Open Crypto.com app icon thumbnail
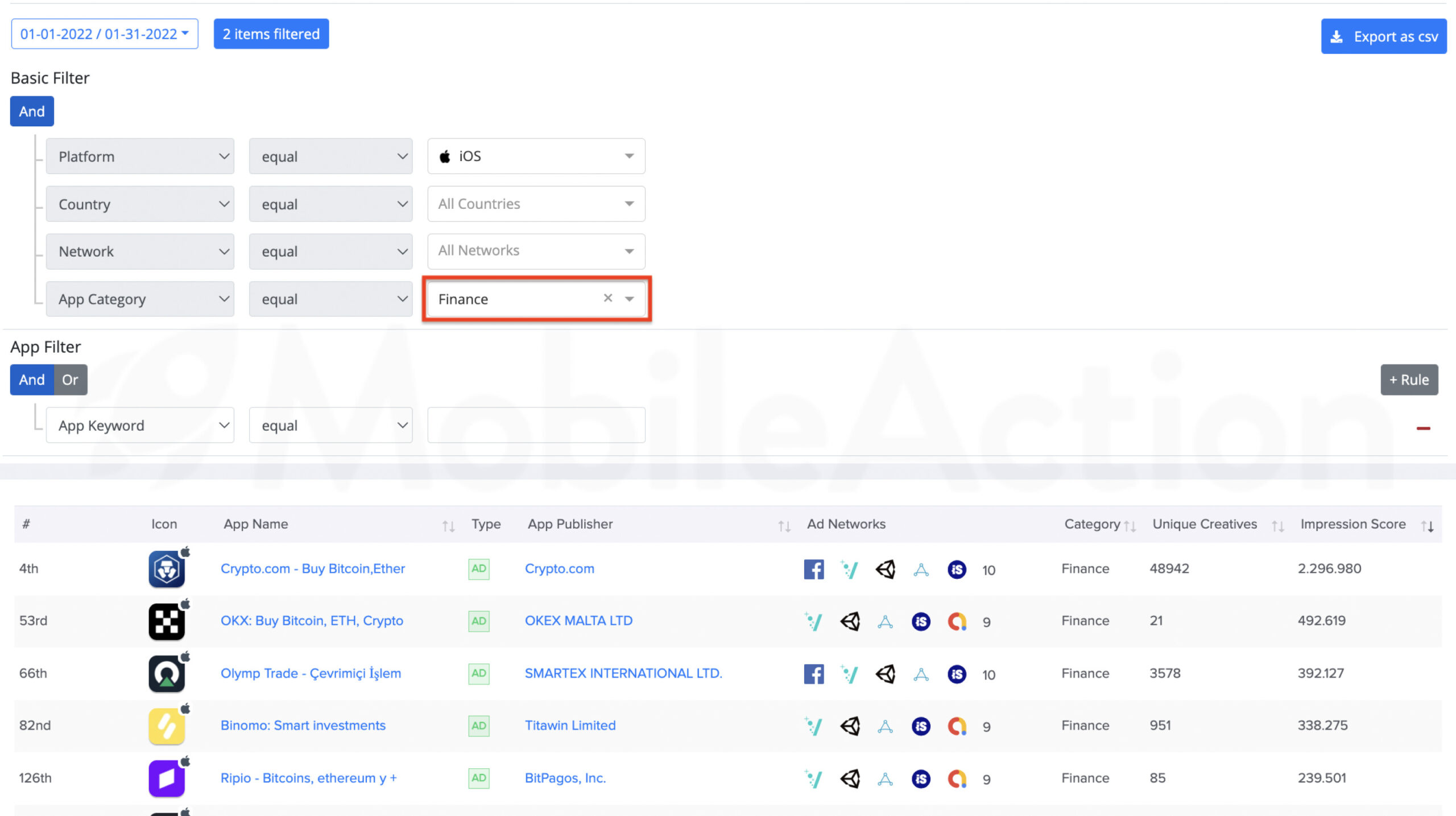The width and height of the screenshot is (1456, 816). pyautogui.click(x=167, y=568)
